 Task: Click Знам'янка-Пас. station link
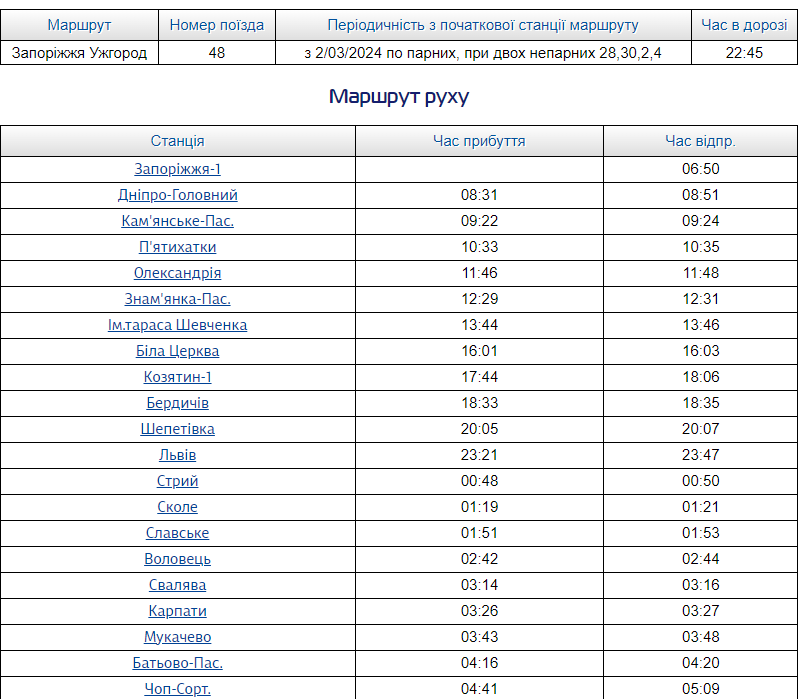pos(177,299)
